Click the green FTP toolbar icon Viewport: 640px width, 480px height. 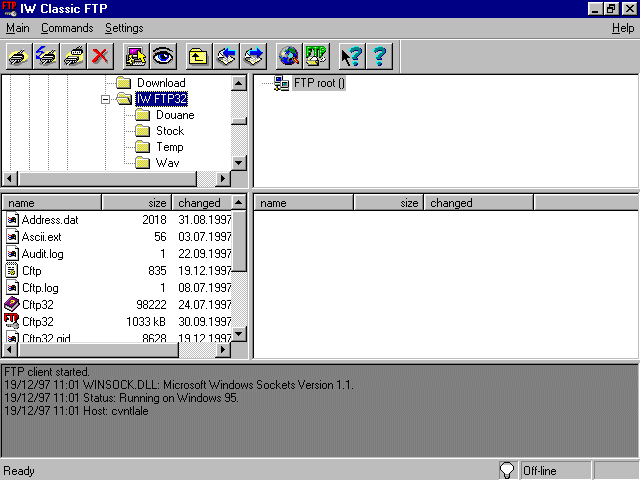[316, 55]
